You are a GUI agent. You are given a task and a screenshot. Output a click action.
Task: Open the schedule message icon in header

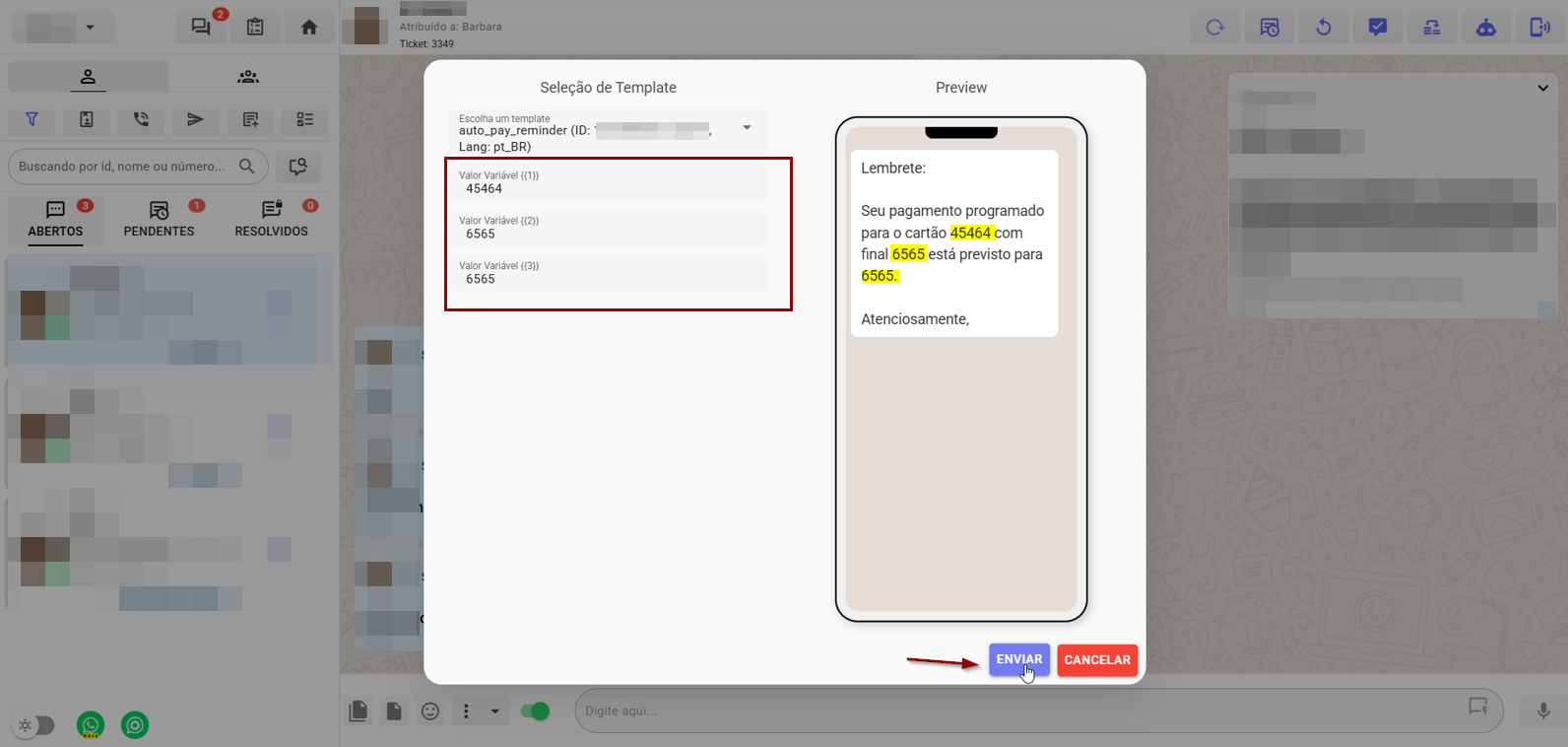point(1270,28)
